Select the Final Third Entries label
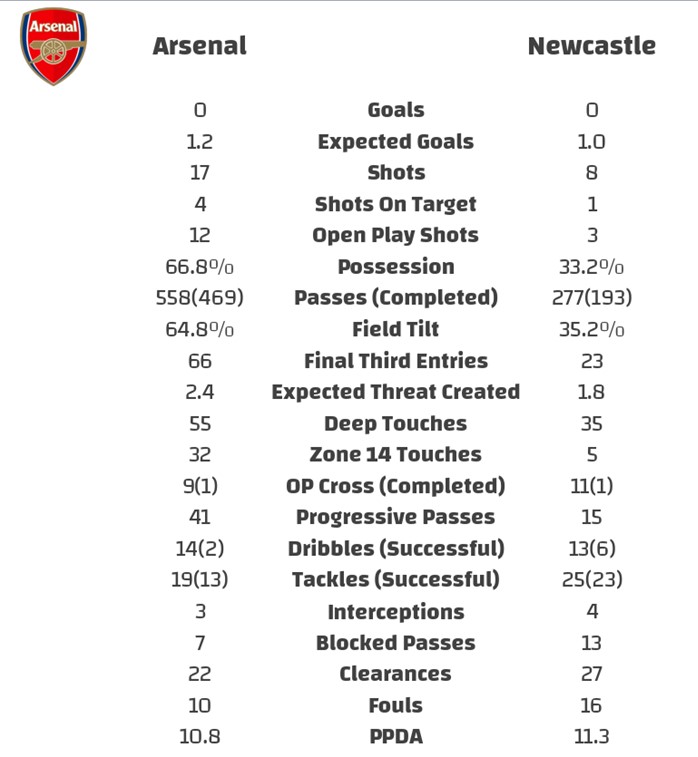 tap(396, 361)
